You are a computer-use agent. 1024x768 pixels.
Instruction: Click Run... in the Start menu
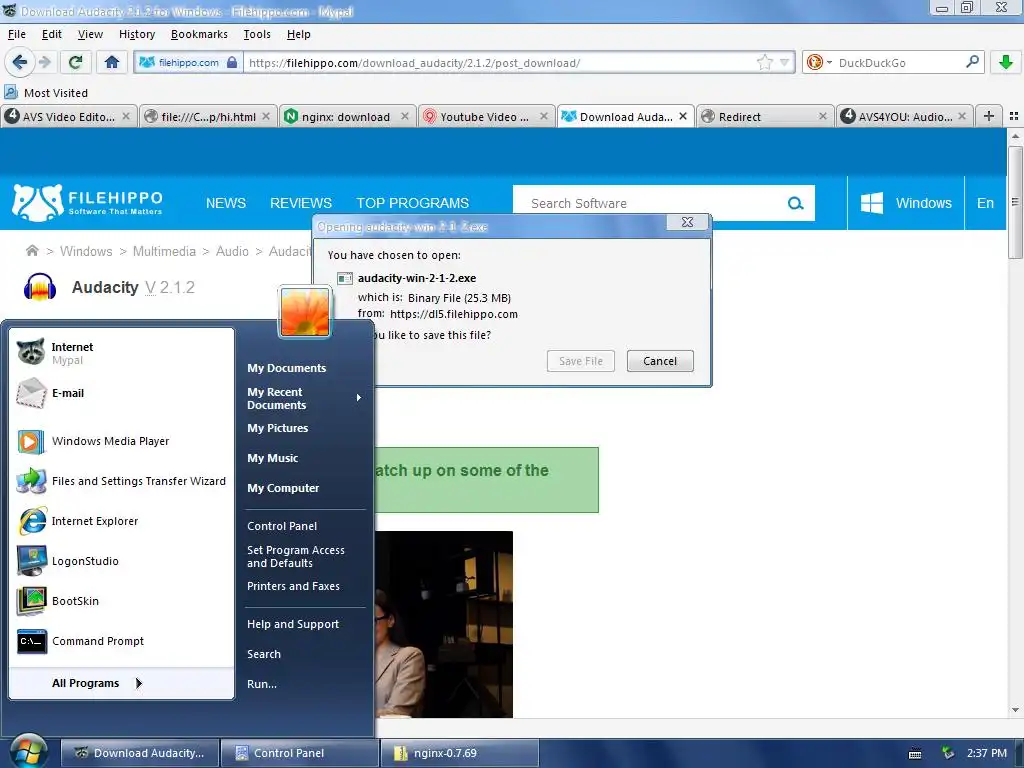click(x=262, y=684)
